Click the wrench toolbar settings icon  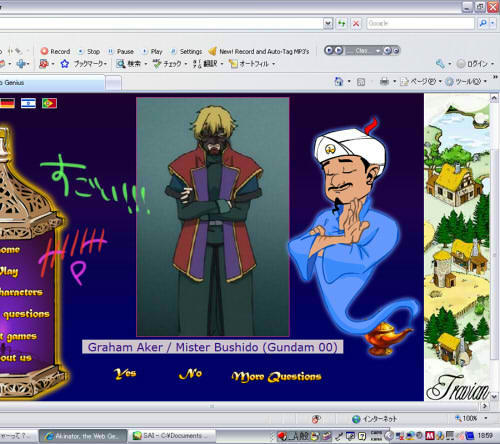(x=440, y=63)
